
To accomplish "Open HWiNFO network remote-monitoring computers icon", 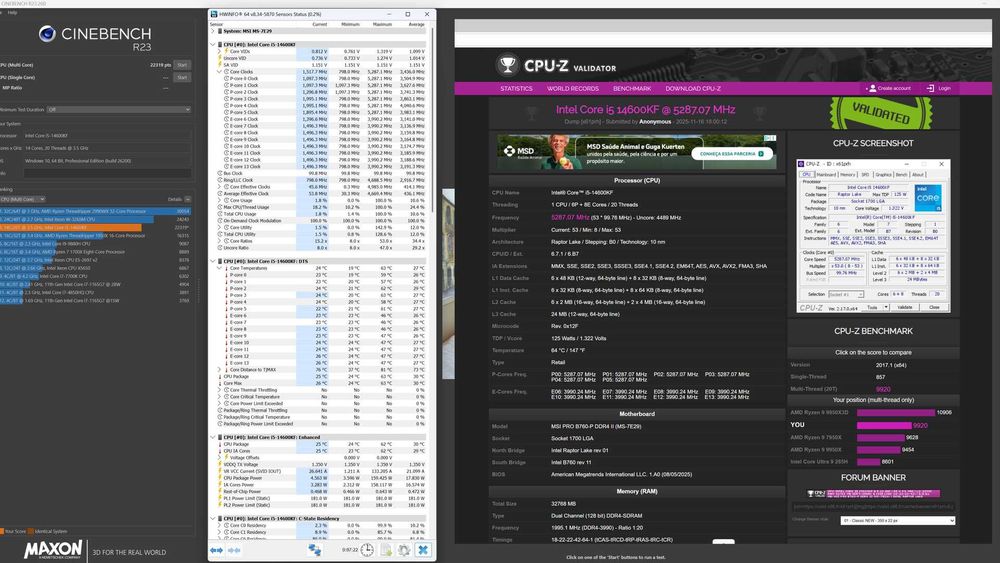I will pyautogui.click(x=314, y=550).
